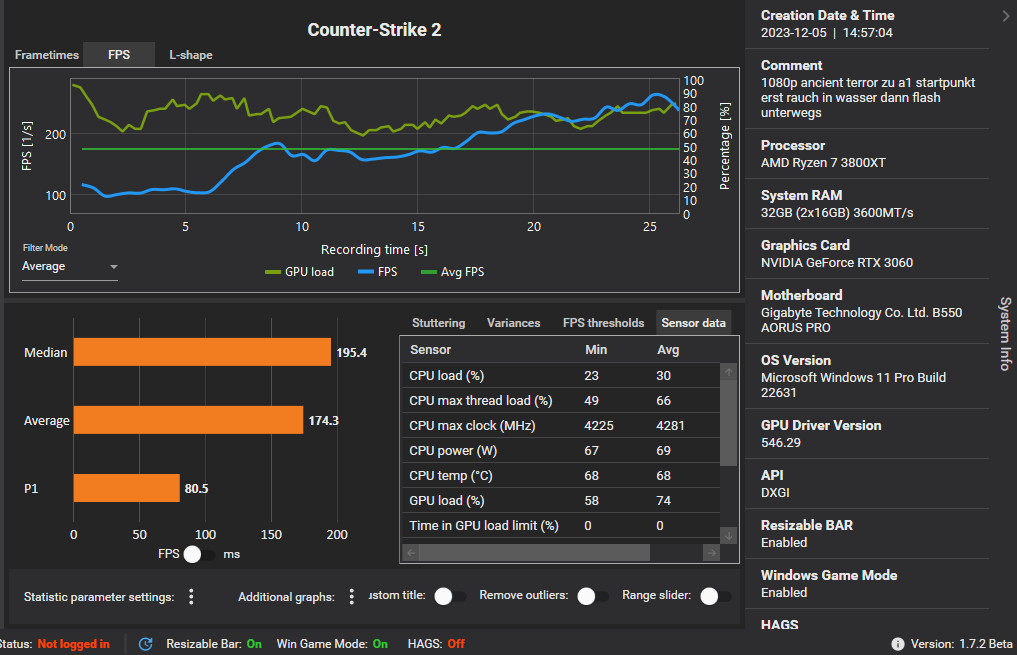
Task: Click the System Info vertical label
Action: (x=1005, y=333)
